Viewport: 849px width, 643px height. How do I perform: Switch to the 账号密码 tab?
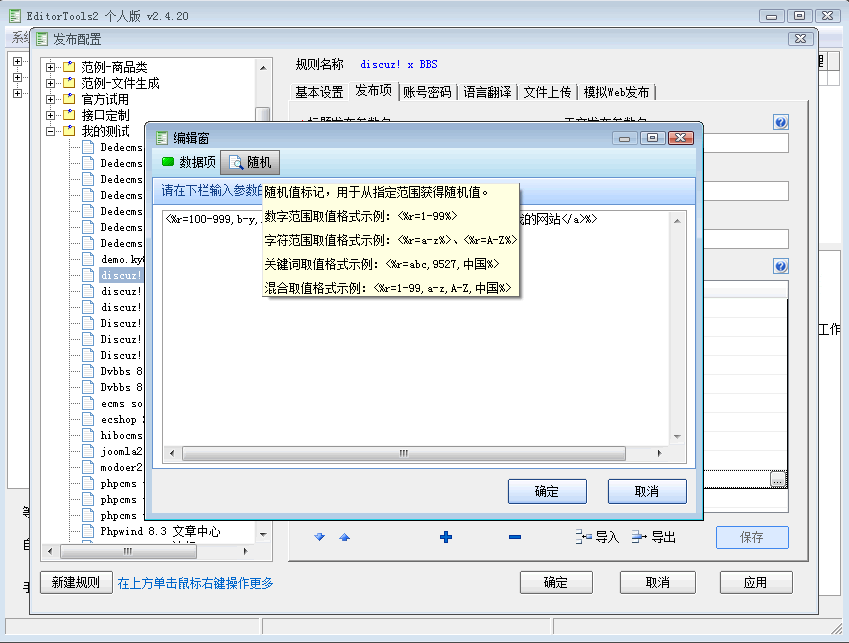[x=427, y=90]
